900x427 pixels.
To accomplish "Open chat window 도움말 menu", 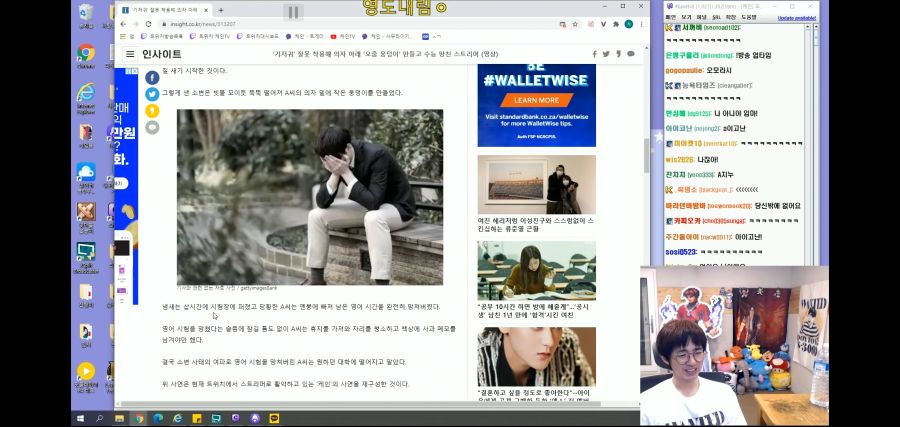I will (749, 18).
